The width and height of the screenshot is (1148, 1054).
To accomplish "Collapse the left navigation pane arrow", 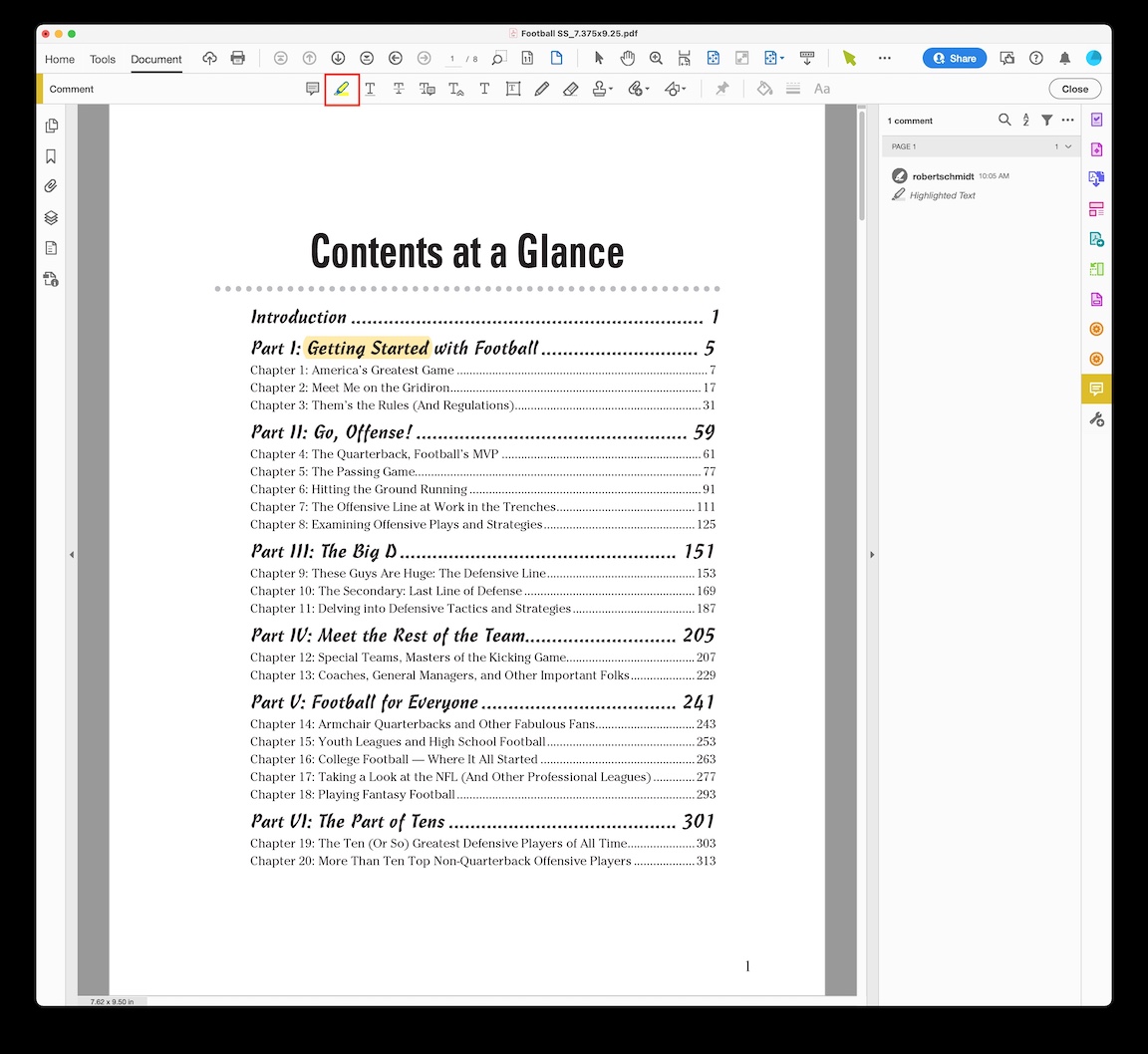I will point(72,555).
